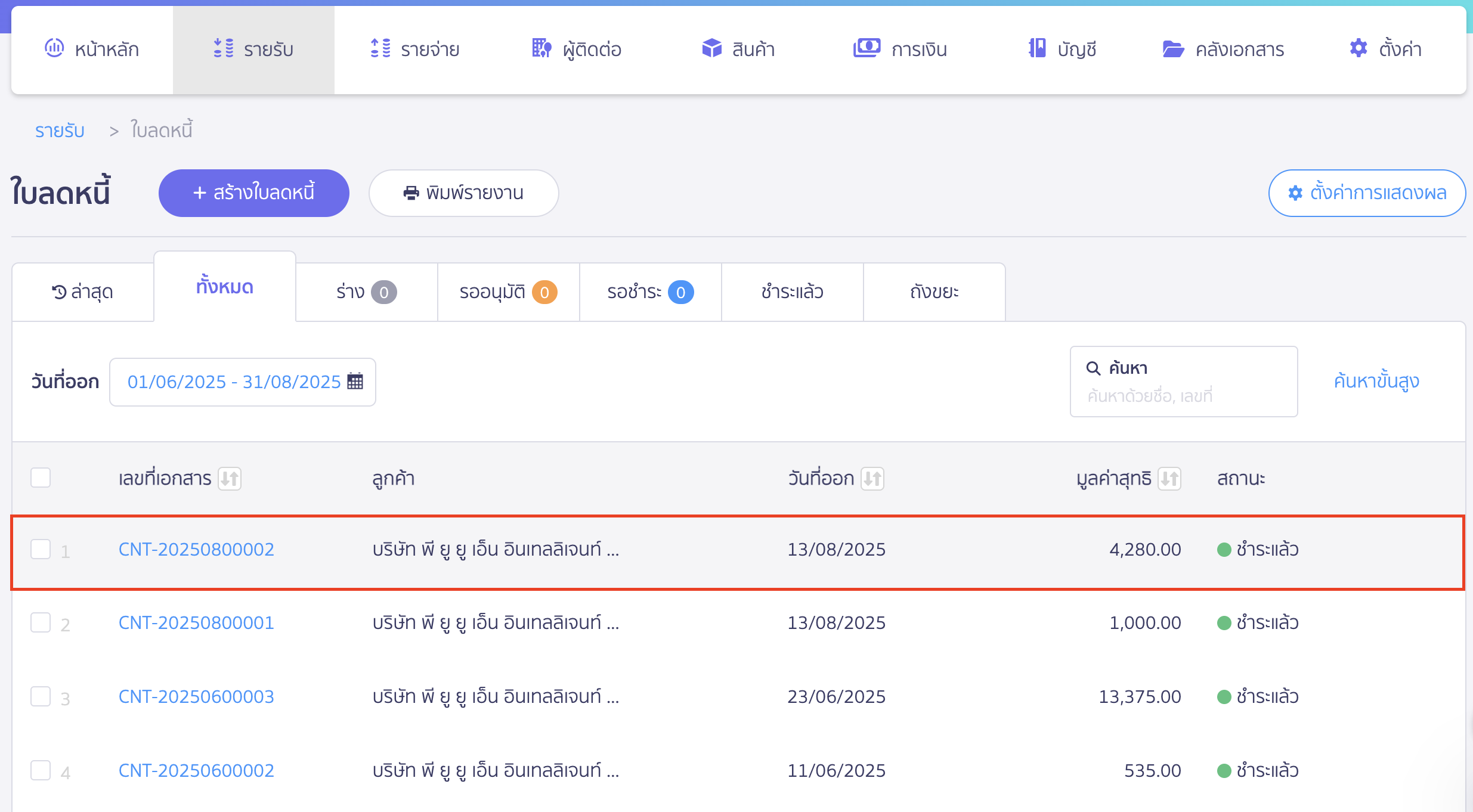Screen dimensions: 1473x812
Task: Open ตั้งค่าการแสดงผล display settings button
Action: point(1367,193)
